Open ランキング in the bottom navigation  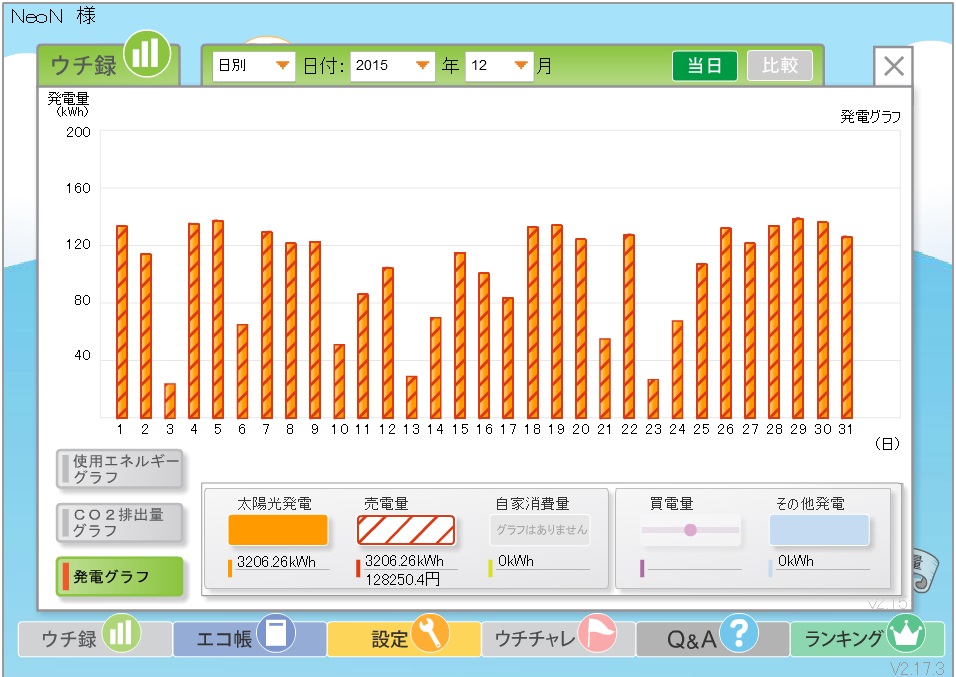pyautogui.click(x=867, y=639)
